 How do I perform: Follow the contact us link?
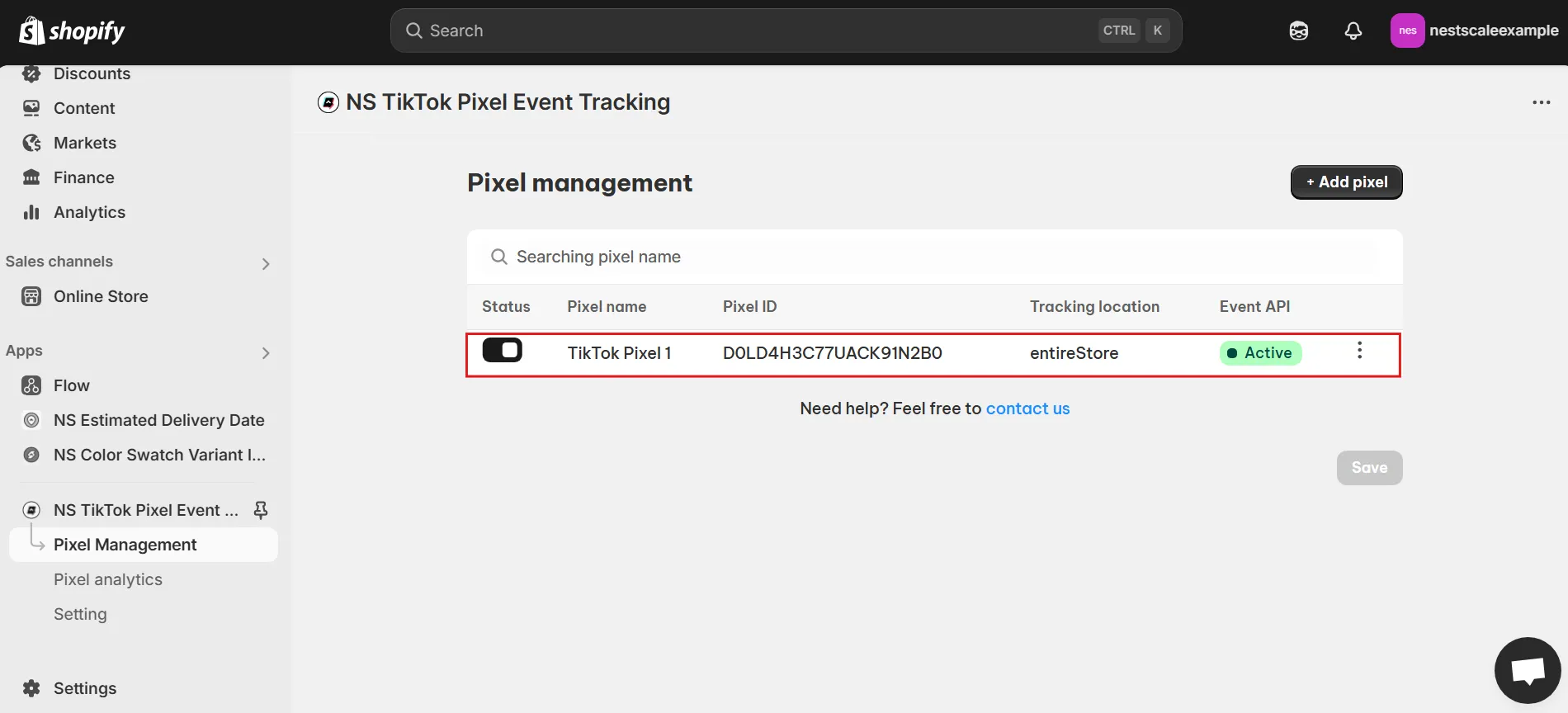(1027, 408)
